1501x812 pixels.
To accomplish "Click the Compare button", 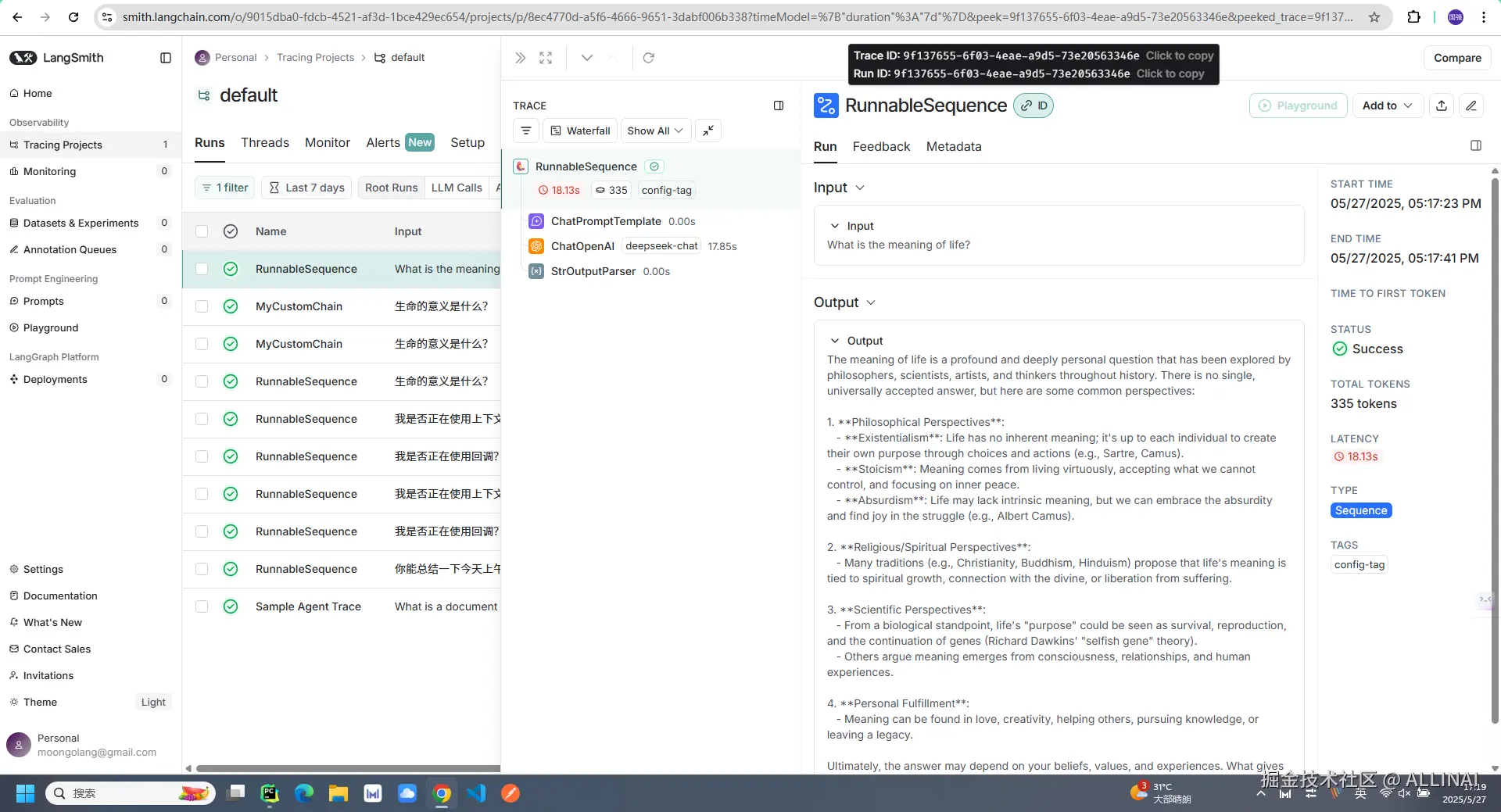I will tap(1457, 58).
